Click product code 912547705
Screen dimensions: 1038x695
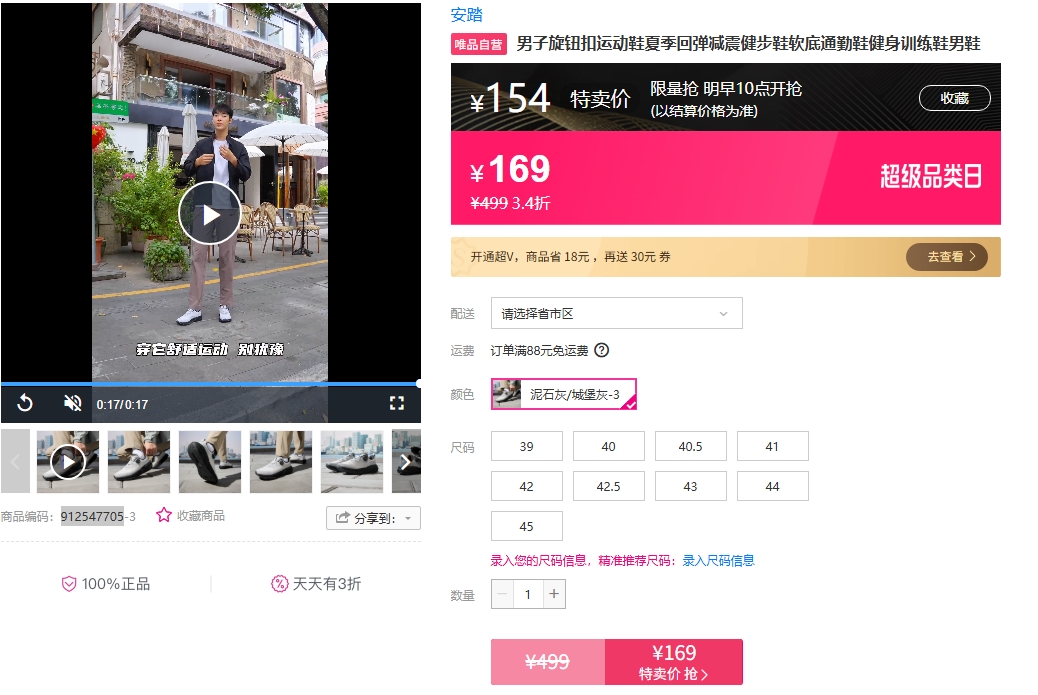(92, 516)
